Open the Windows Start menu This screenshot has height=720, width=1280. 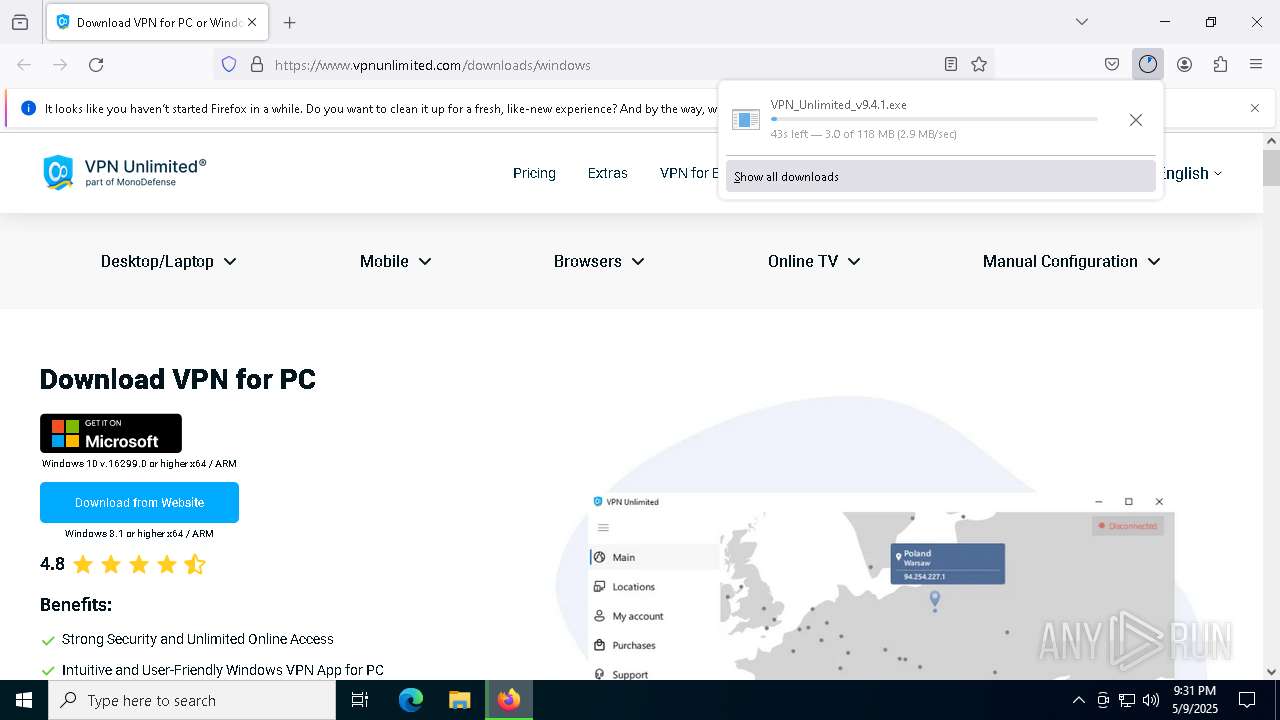pyautogui.click(x=24, y=700)
